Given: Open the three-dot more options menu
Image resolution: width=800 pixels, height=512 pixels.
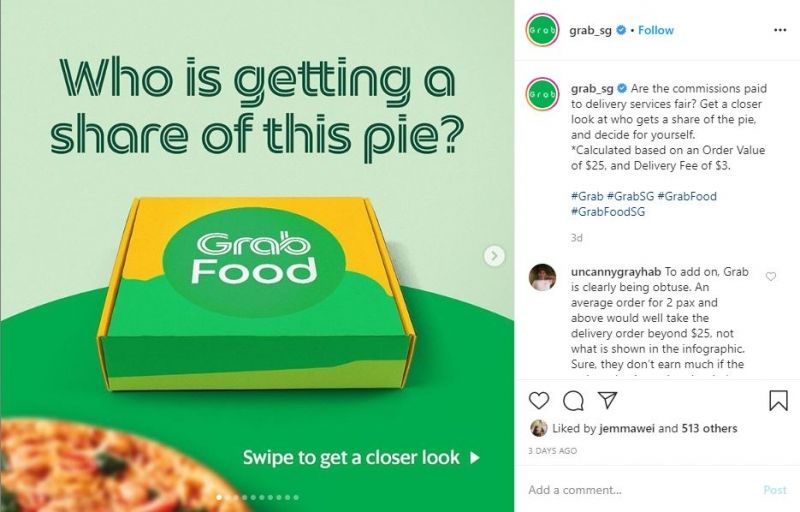Looking at the screenshot, I should click(x=780, y=31).
